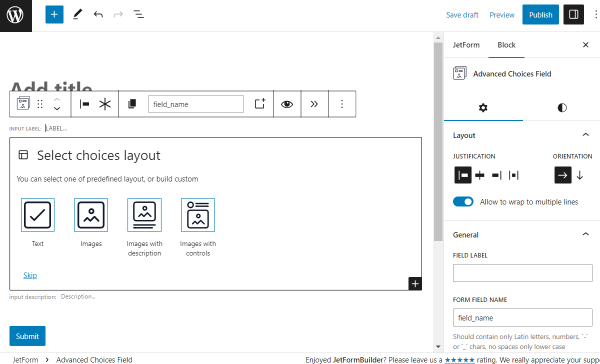Image resolution: width=600 pixels, height=364 pixels.
Task: Redo the last change
Action: point(118,15)
